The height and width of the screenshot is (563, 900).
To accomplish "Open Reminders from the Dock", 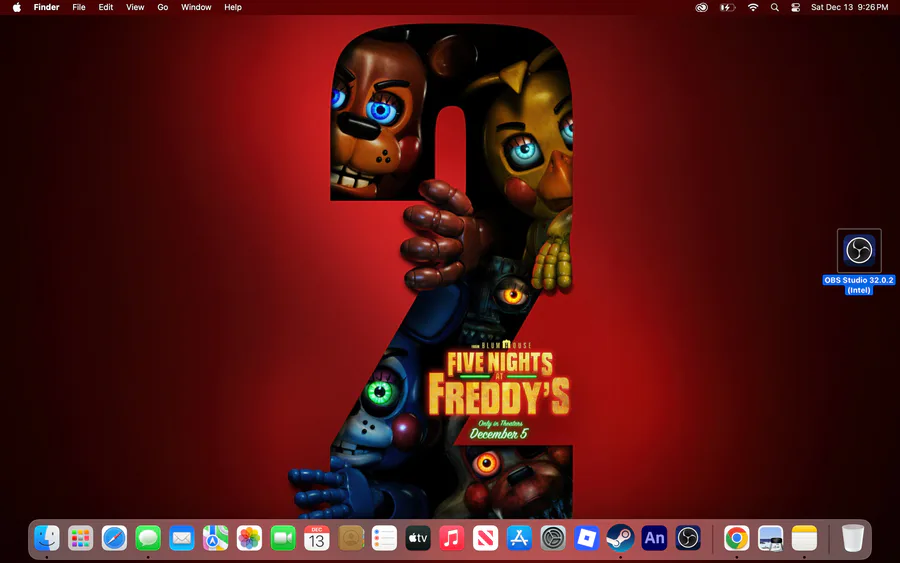I will click(384, 538).
